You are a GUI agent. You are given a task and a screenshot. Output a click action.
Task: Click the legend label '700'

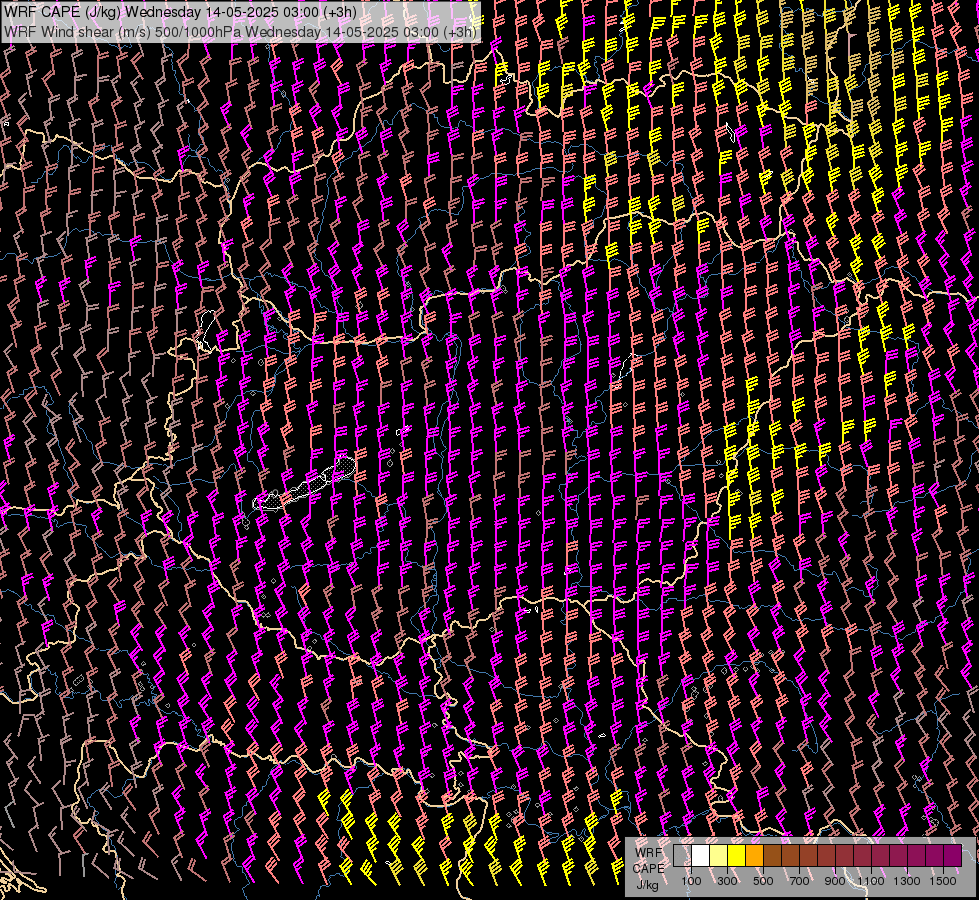pyautogui.click(x=799, y=881)
